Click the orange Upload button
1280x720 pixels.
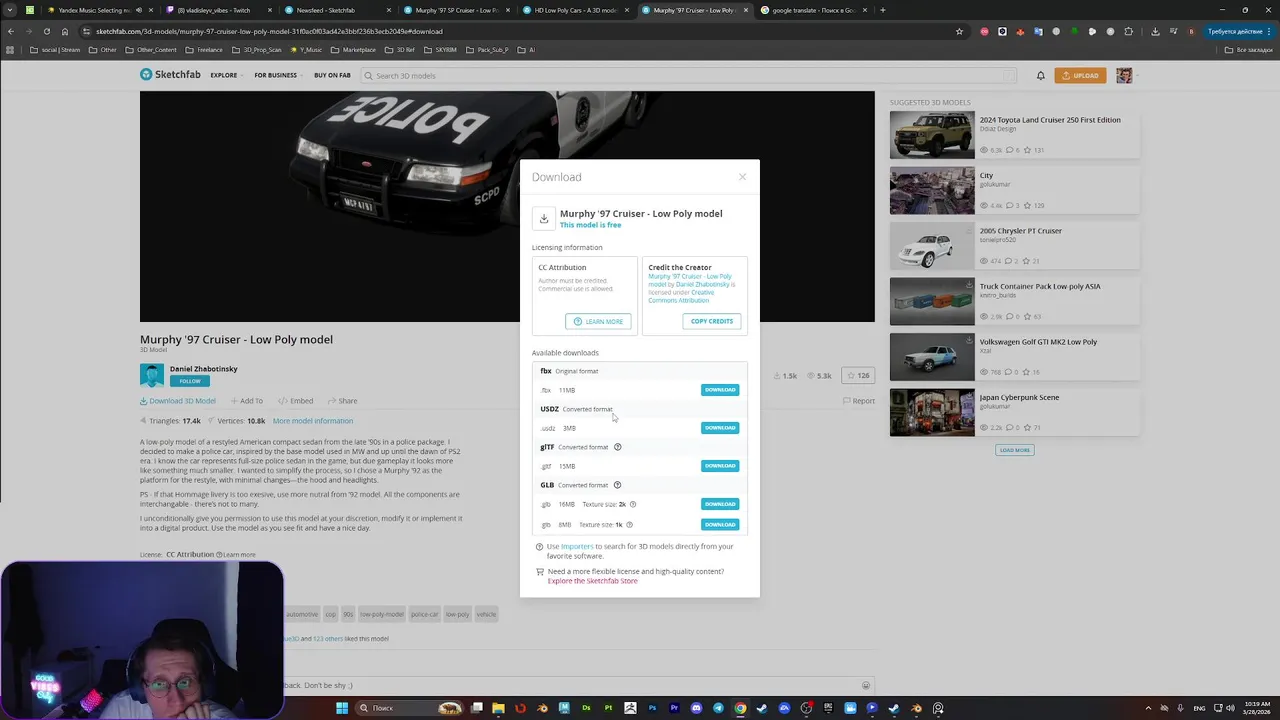tap(1080, 75)
